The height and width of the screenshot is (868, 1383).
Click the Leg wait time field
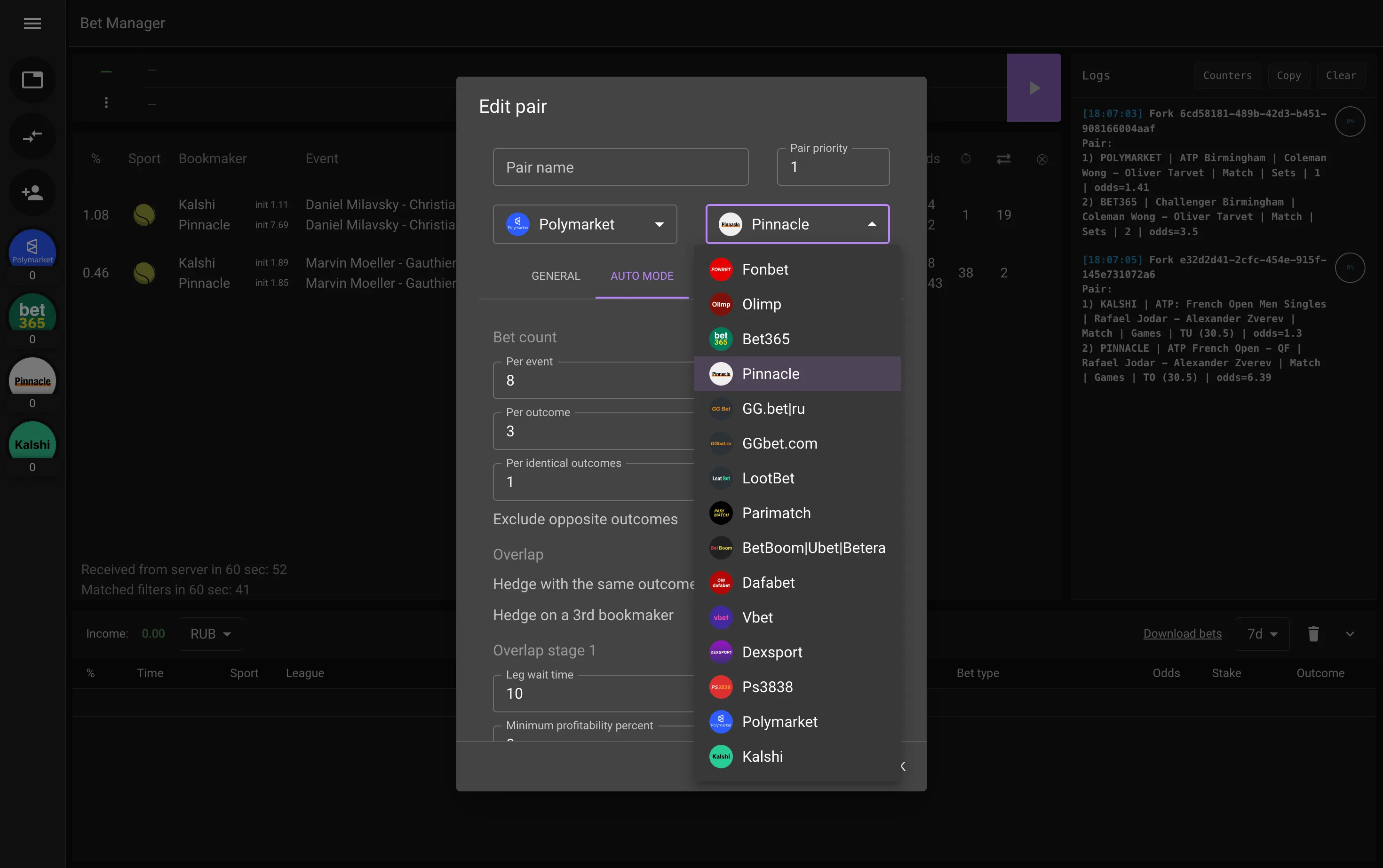pos(594,693)
